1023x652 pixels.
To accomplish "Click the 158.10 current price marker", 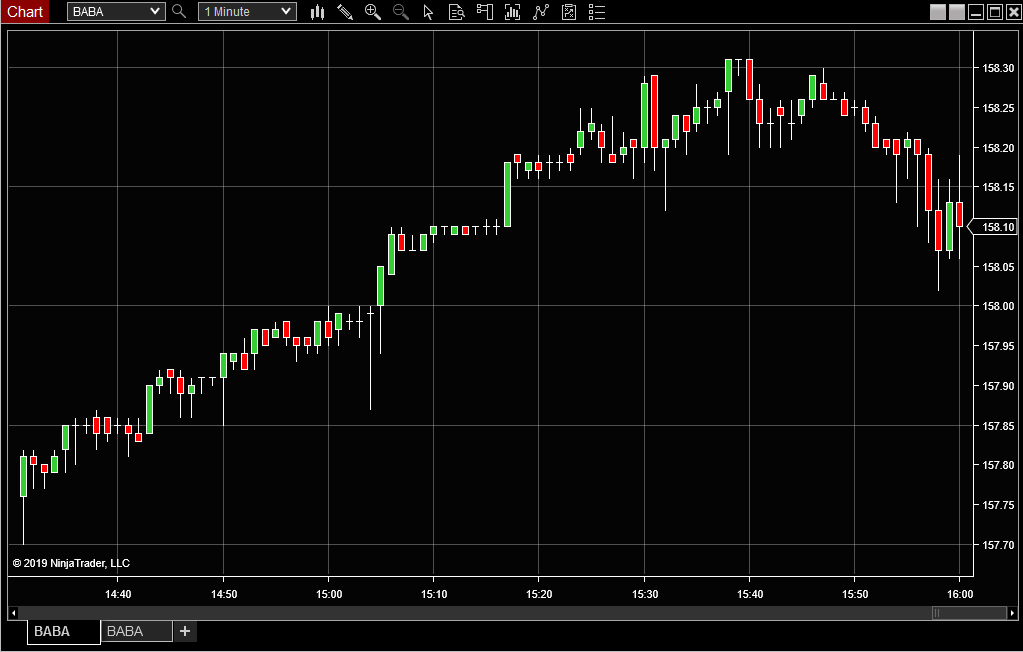I will (x=992, y=227).
